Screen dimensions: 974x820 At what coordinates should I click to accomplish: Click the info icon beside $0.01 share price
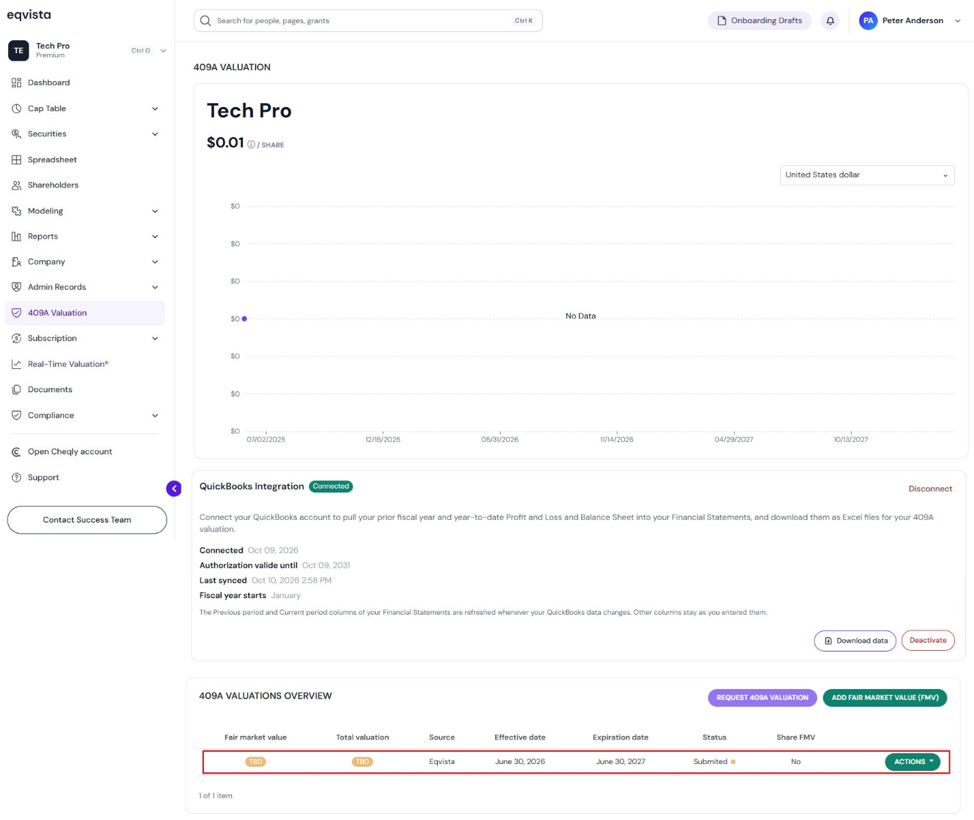(251, 144)
